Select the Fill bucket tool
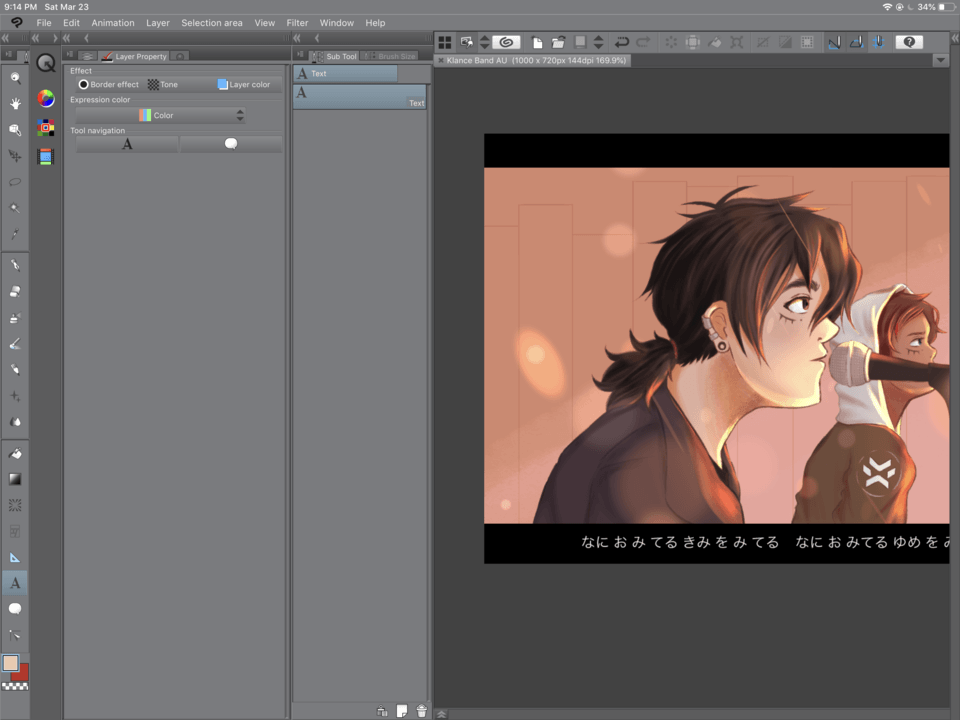 coord(15,454)
